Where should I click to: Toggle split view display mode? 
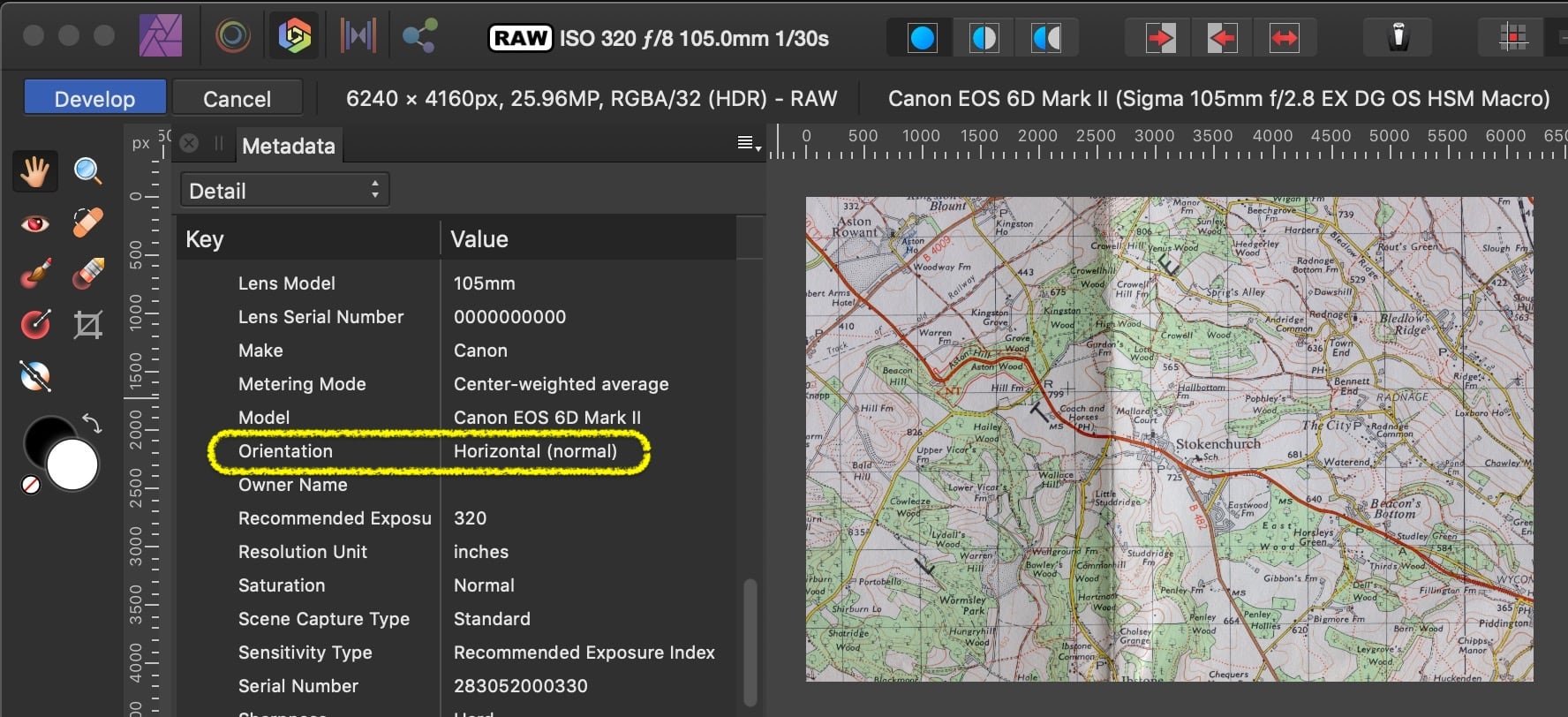pos(984,38)
